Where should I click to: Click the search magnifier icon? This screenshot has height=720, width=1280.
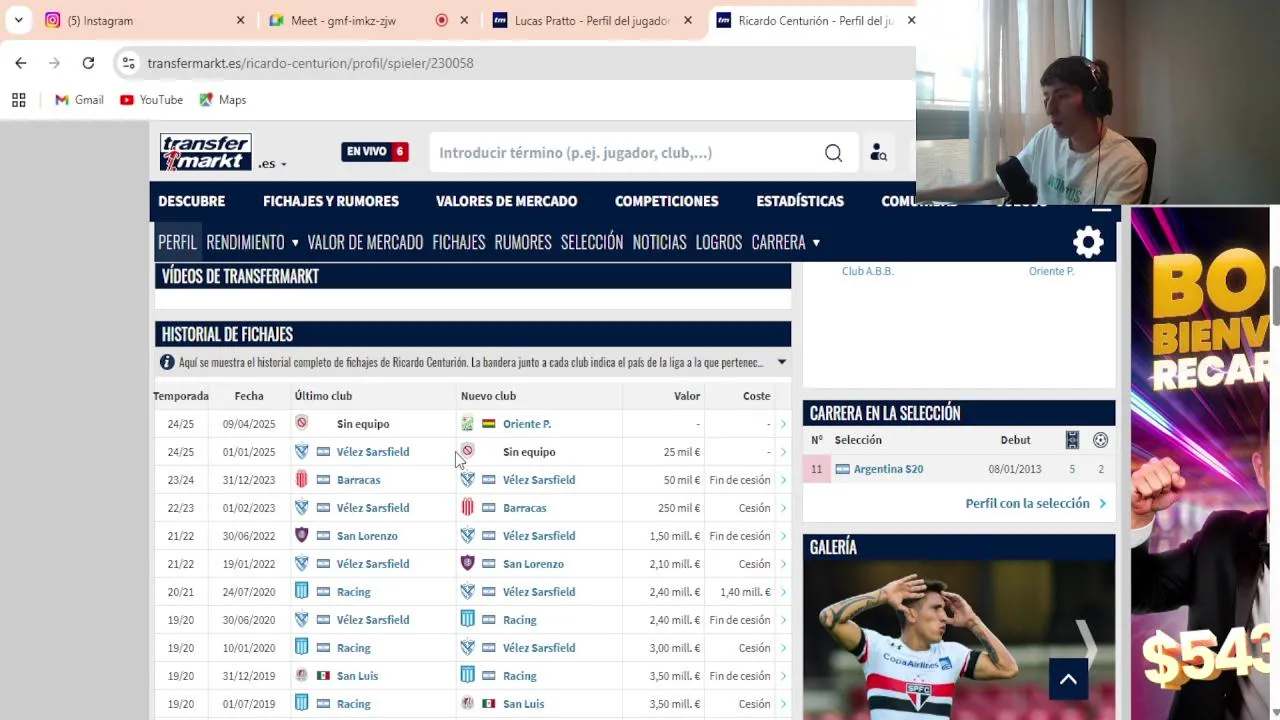coord(833,153)
